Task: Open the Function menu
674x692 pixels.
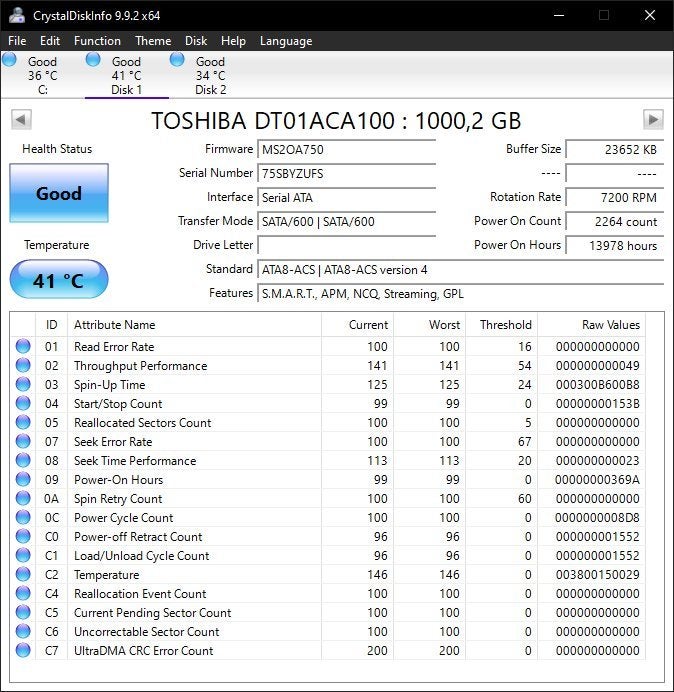Action: point(97,41)
